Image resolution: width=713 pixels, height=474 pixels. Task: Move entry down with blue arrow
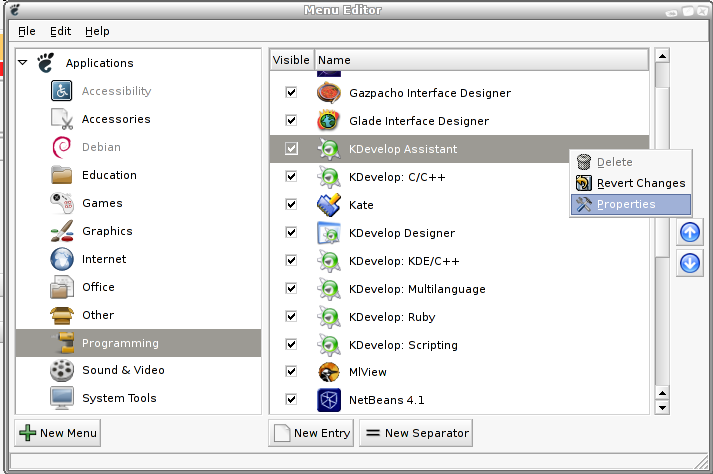pos(690,263)
